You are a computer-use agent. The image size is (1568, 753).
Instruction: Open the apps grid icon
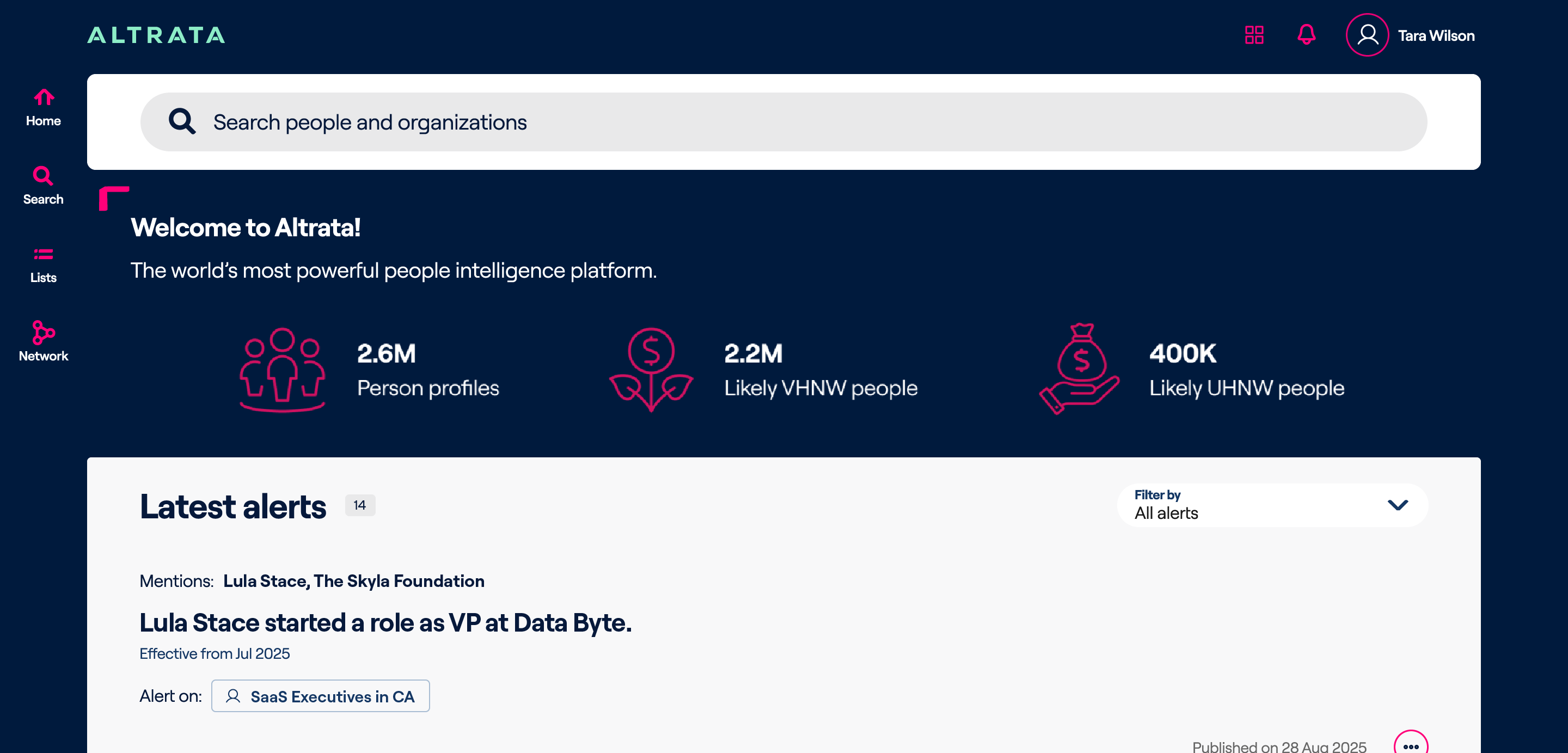tap(1254, 35)
